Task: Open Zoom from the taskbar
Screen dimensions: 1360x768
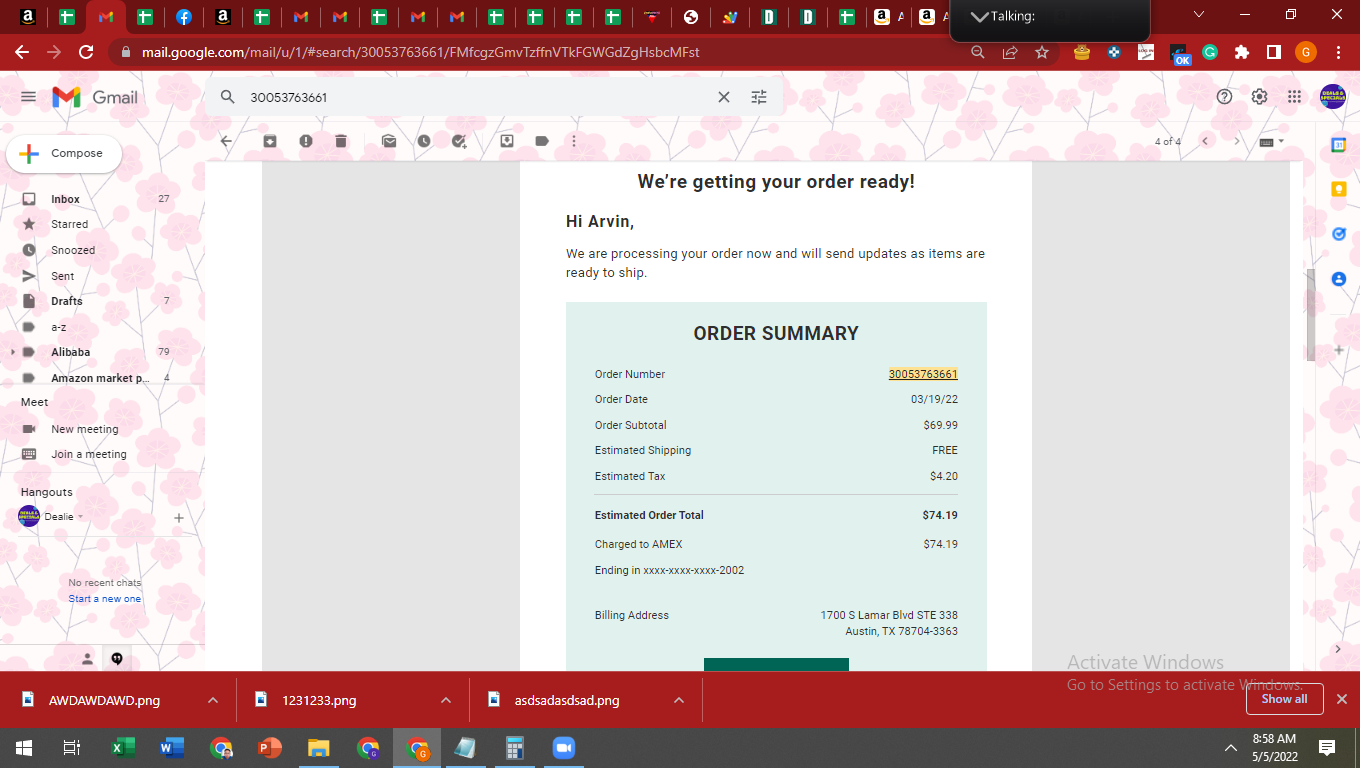Action: pos(564,748)
